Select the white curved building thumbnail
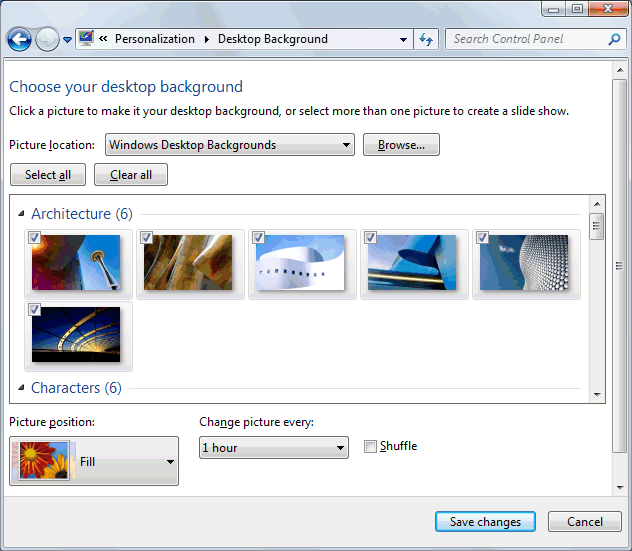 click(300, 262)
